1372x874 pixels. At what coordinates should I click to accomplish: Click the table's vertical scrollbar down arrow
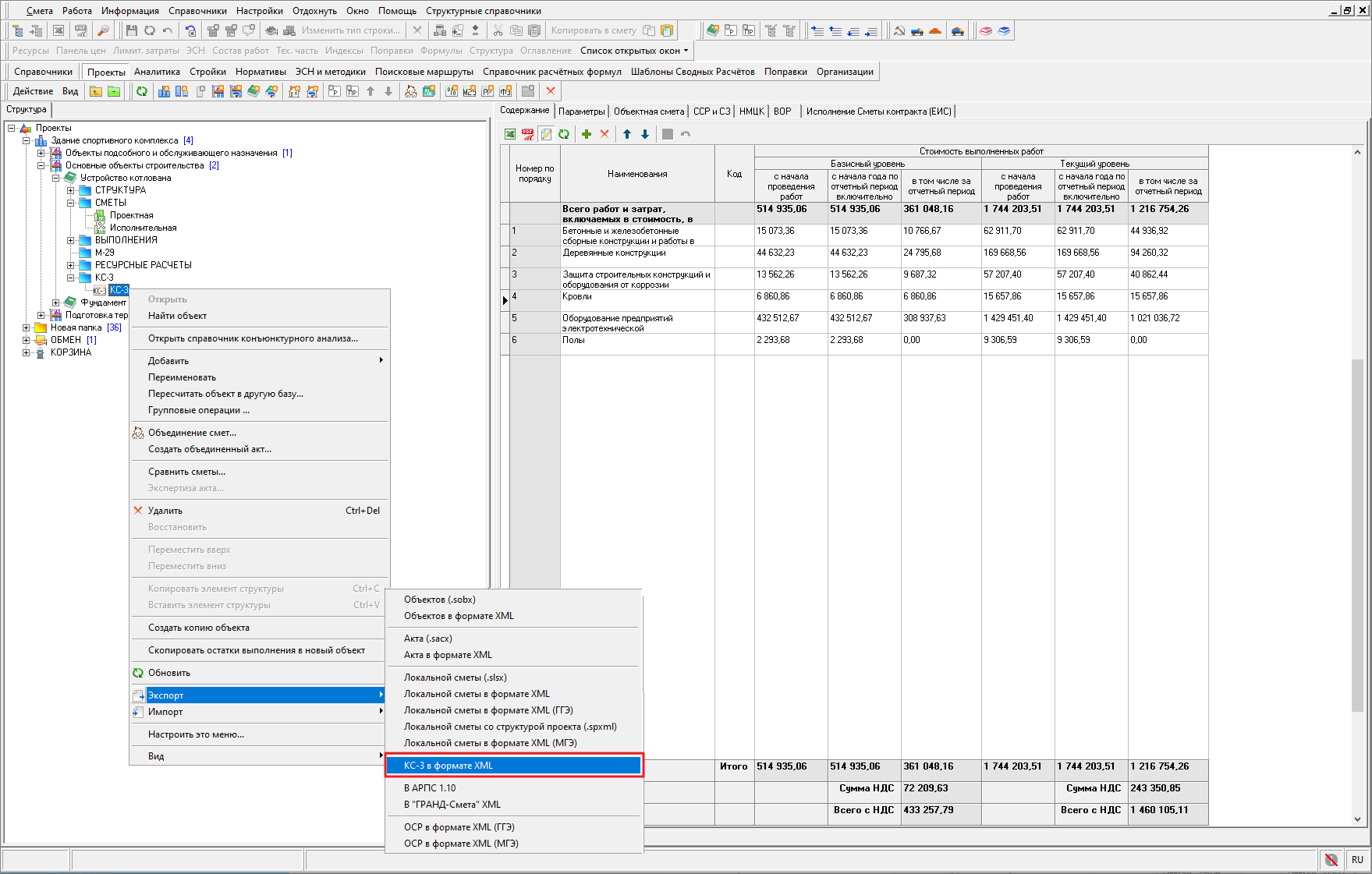[x=1357, y=819]
